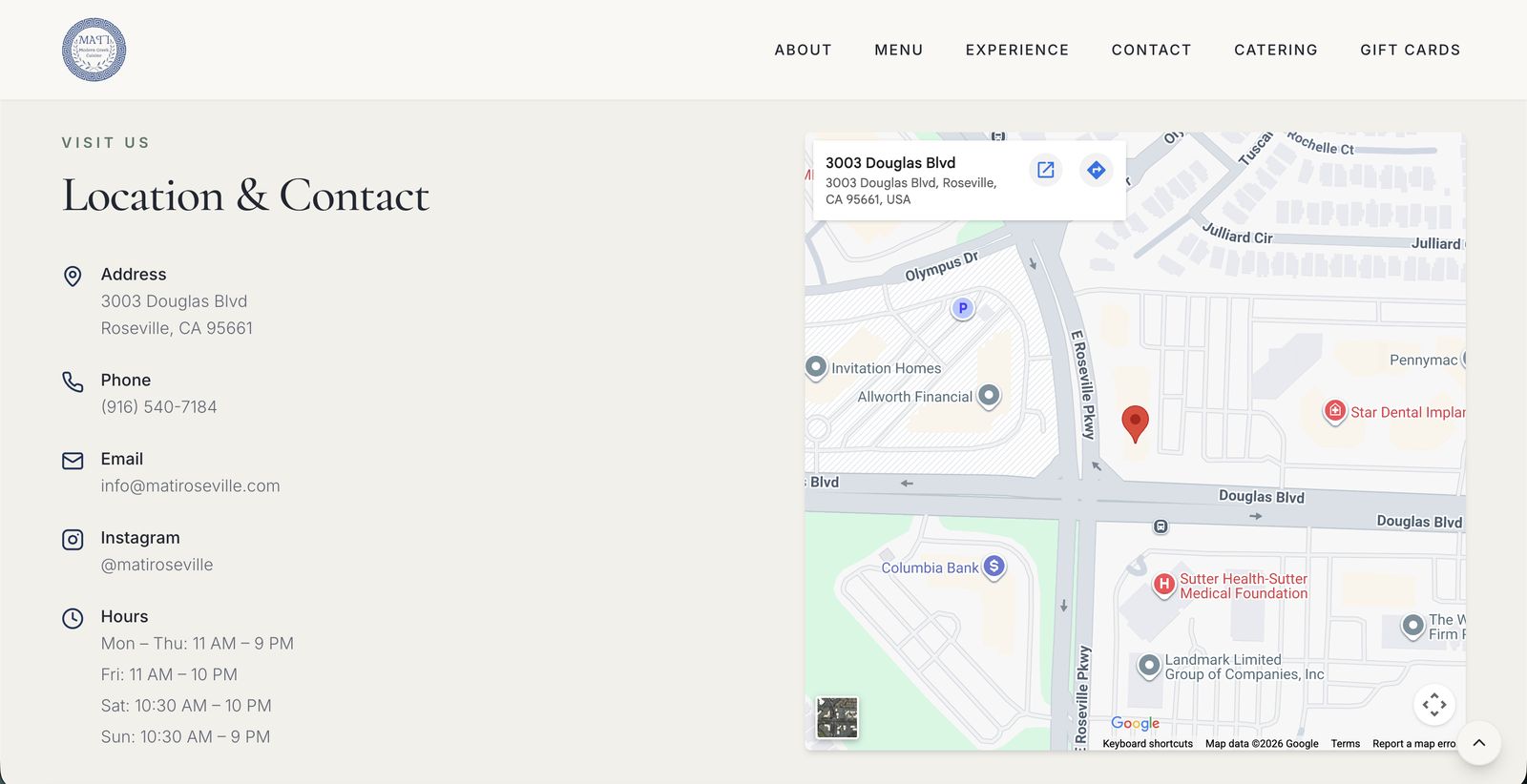The image size is (1527, 784).
Task: Click the hours clock icon
Action: 73,618
